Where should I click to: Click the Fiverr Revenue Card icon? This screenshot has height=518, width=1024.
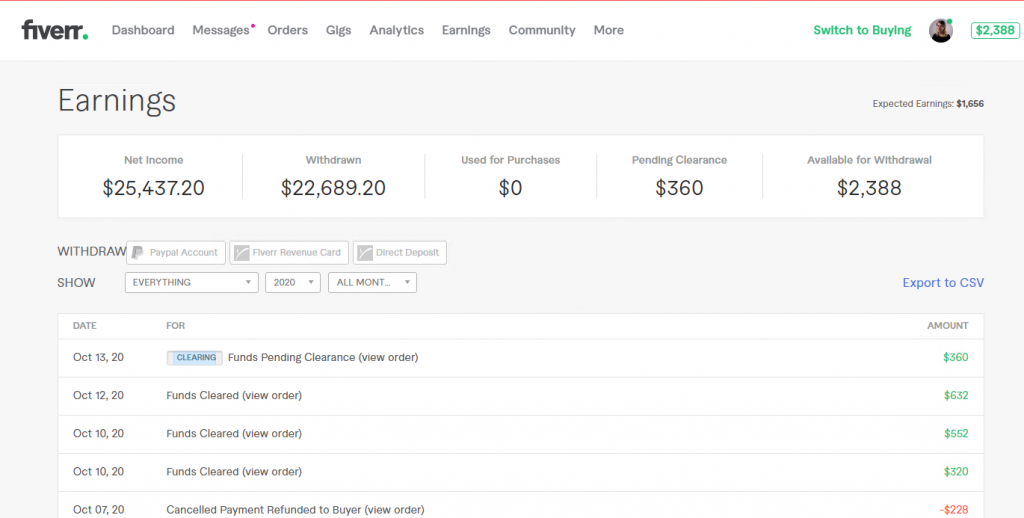tap(242, 253)
